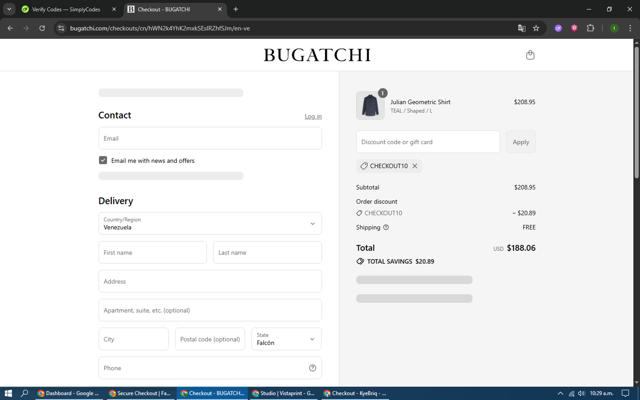Image resolution: width=640 pixels, height=400 pixels.
Task: Open Secure Checkout taskbar window
Action: click(140, 393)
